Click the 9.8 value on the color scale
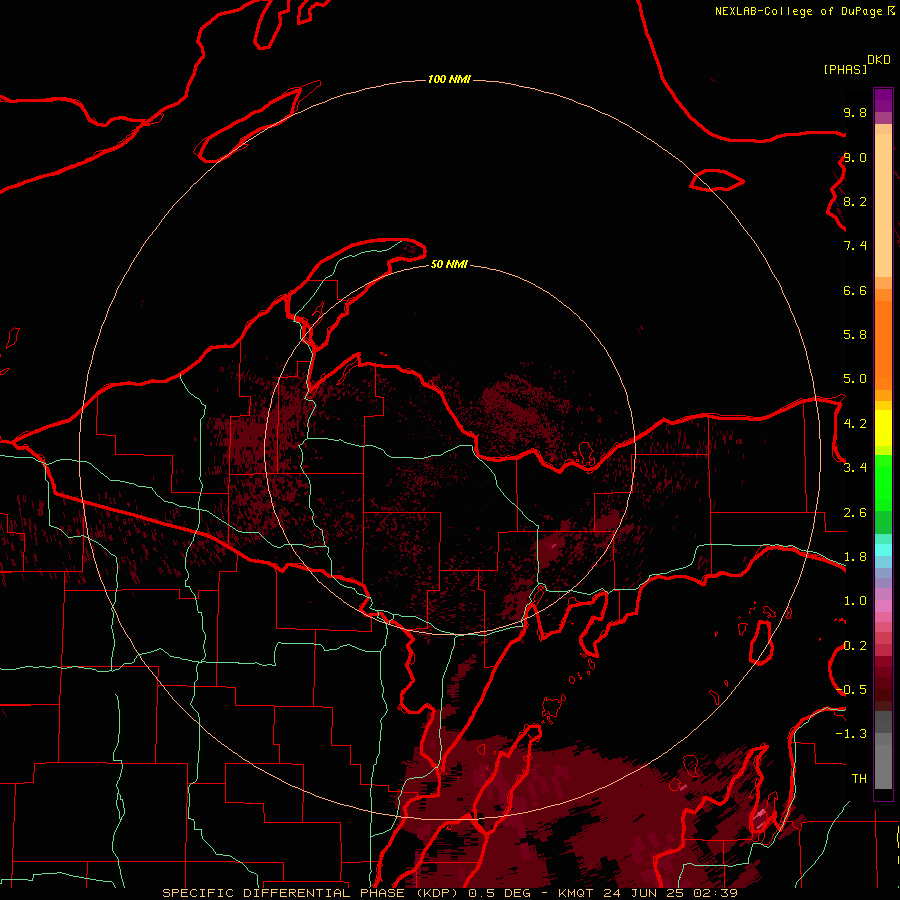Screen dimensions: 900x900 (x=855, y=112)
